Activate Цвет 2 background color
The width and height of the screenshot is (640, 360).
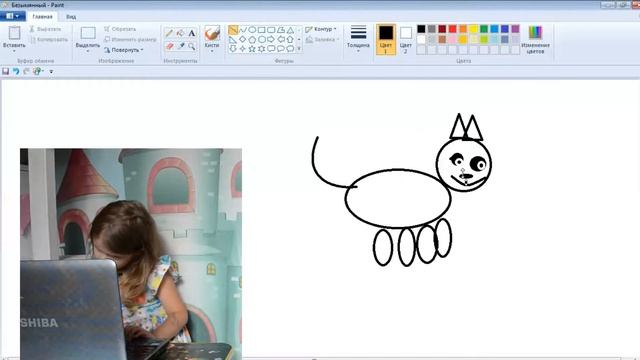[406, 39]
